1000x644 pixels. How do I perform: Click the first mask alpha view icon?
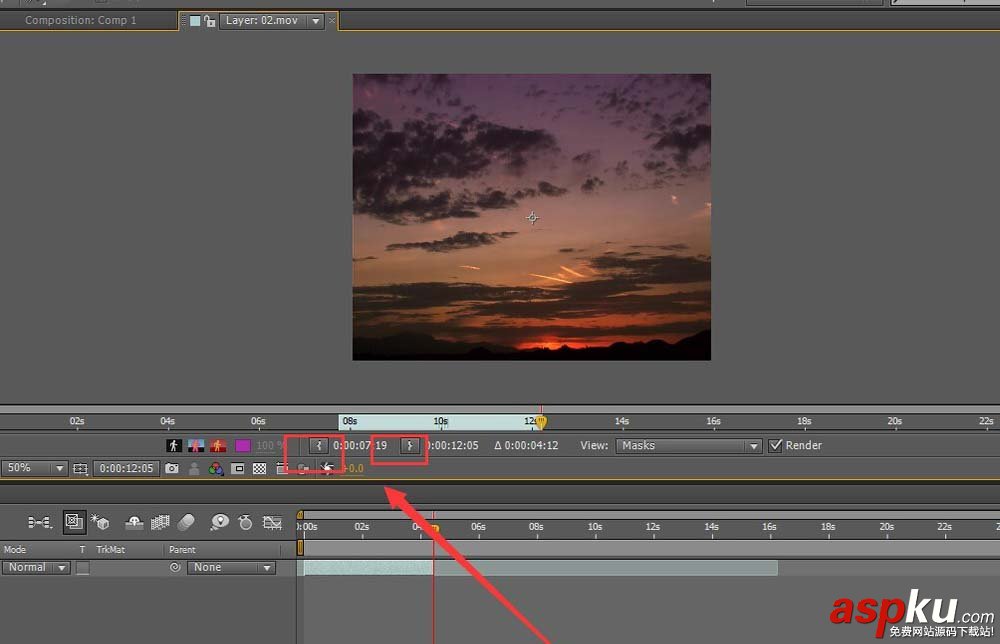173,446
